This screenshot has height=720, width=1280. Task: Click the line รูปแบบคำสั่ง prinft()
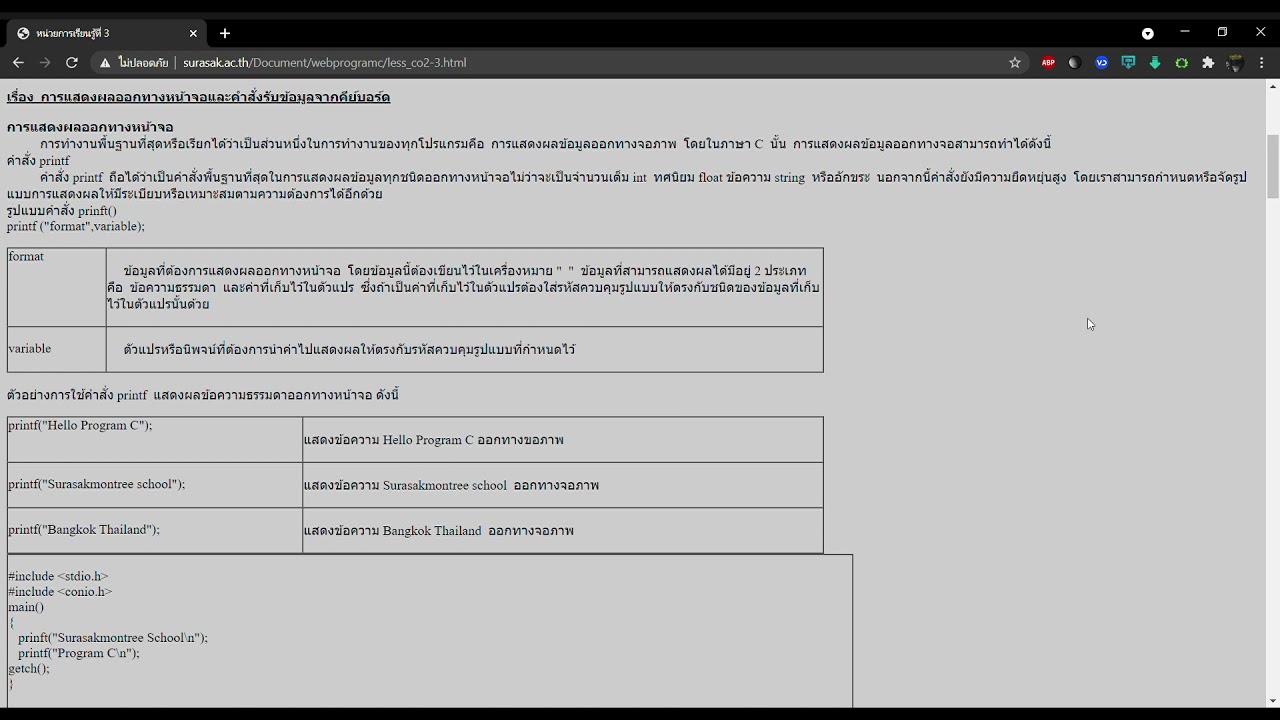pos(62,211)
